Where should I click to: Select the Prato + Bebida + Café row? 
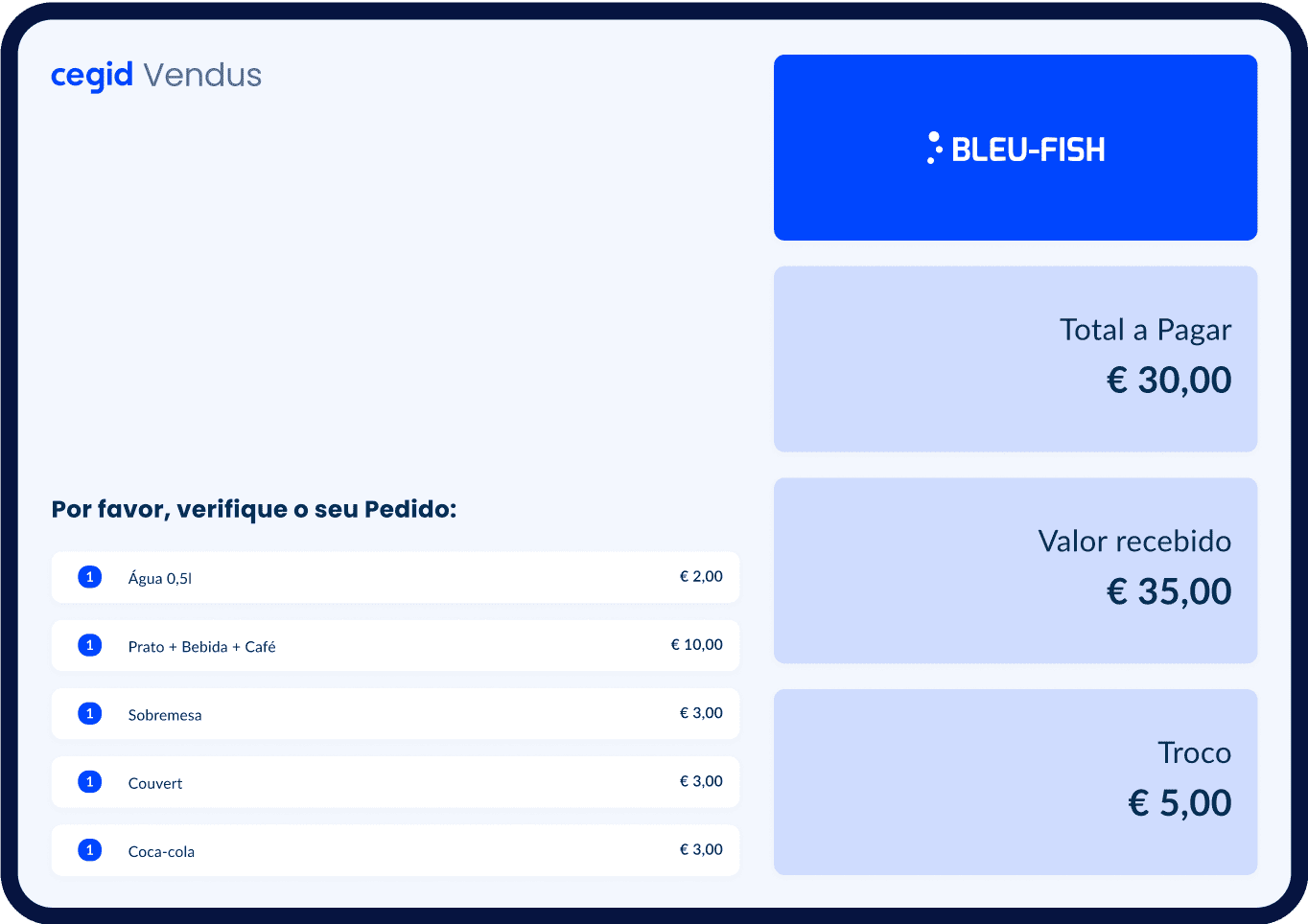click(395, 645)
